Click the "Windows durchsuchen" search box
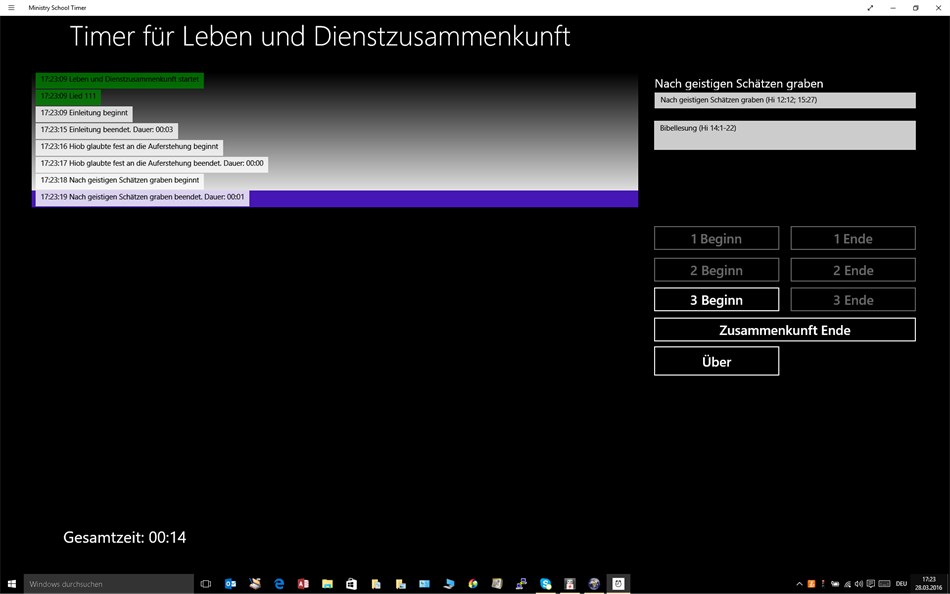950x594 pixels. tap(105, 583)
